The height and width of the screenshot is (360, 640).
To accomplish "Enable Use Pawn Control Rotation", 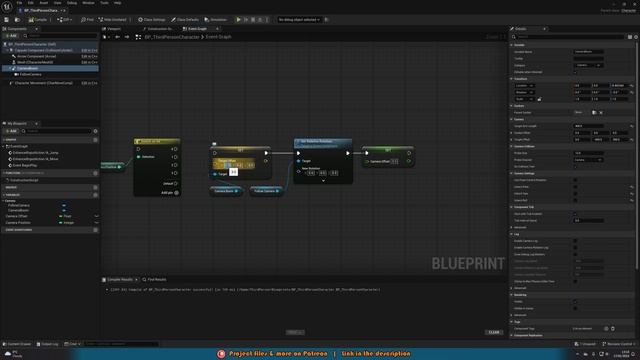I will 576,180.
